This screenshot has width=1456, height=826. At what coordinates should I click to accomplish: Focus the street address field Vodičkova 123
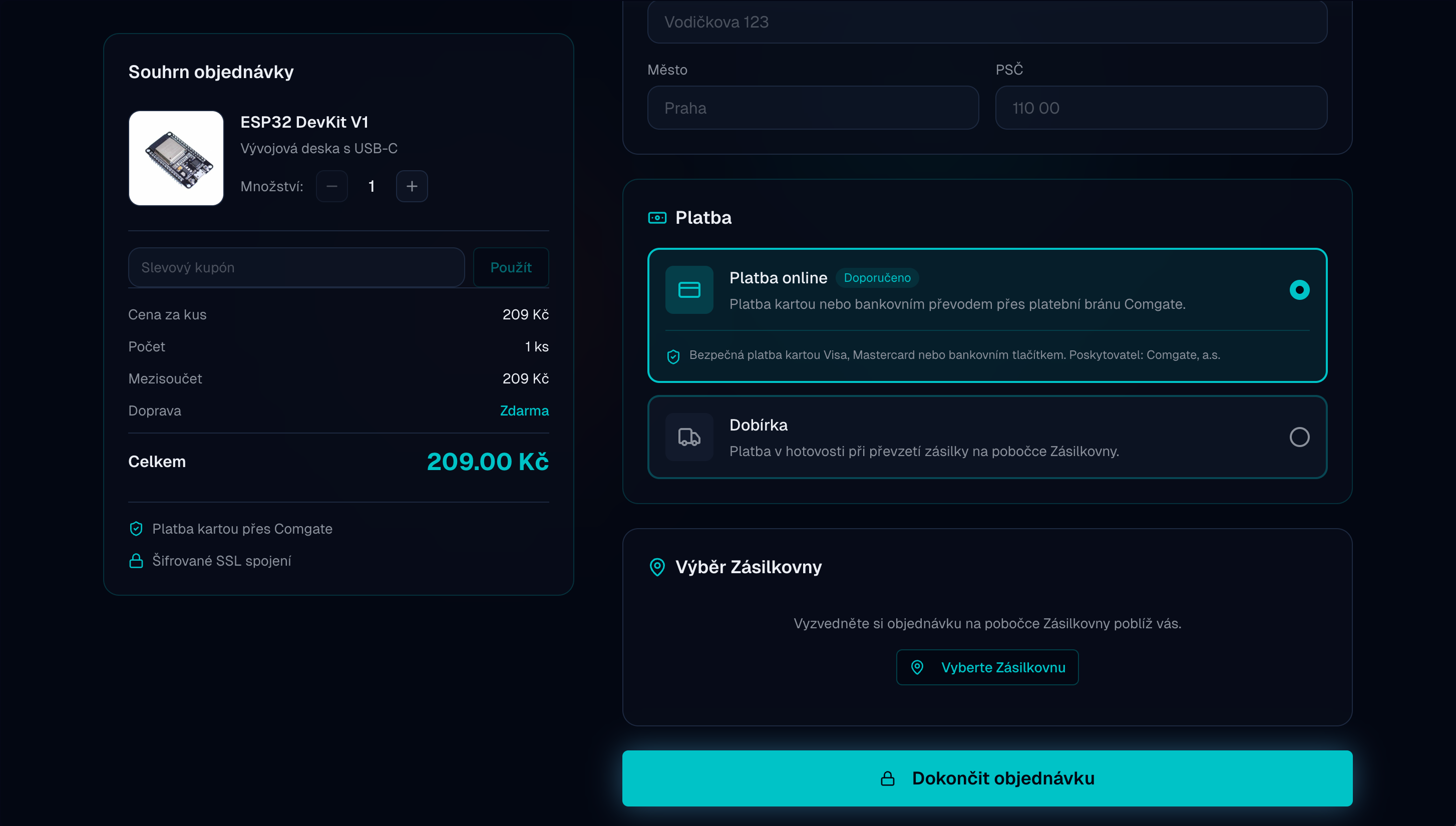987,22
